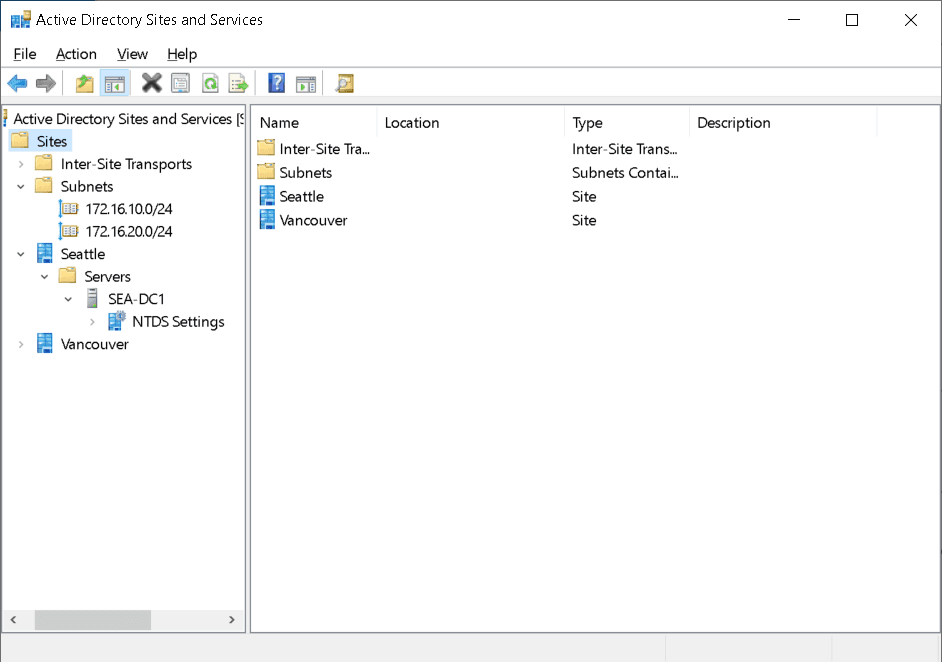Minimize the Sites and Services window
Screen dimensions: 942x662
click(794, 20)
